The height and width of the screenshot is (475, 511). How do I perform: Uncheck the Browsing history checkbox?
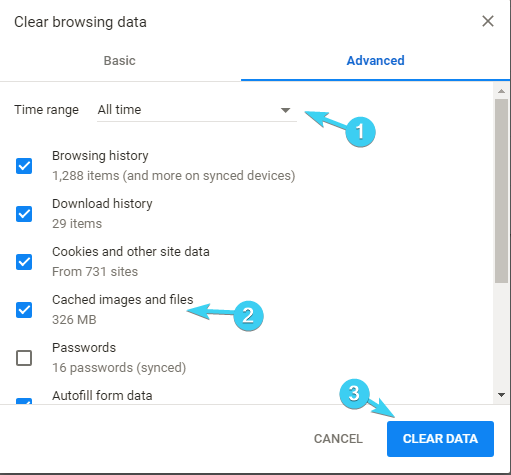pyautogui.click(x=24, y=166)
